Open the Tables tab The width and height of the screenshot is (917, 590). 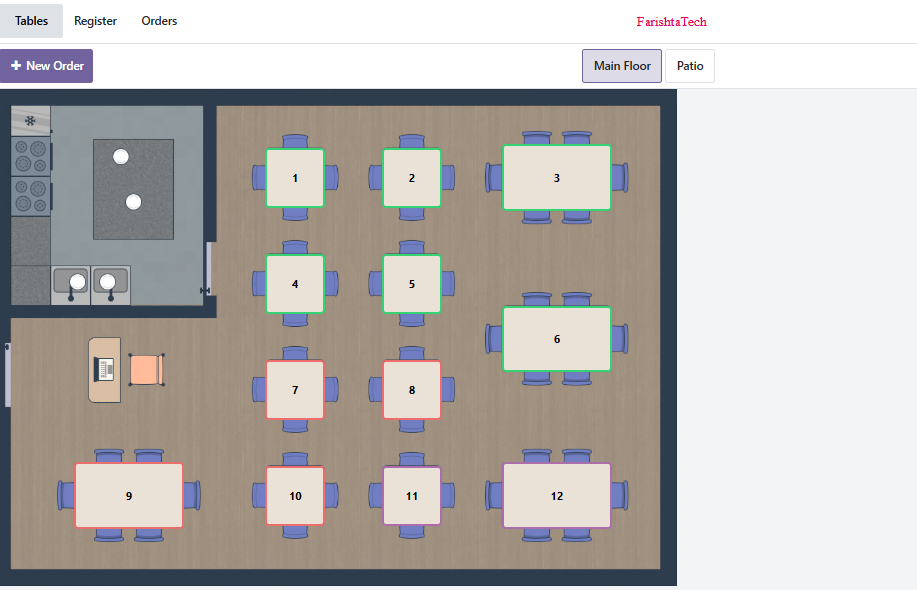tap(32, 21)
